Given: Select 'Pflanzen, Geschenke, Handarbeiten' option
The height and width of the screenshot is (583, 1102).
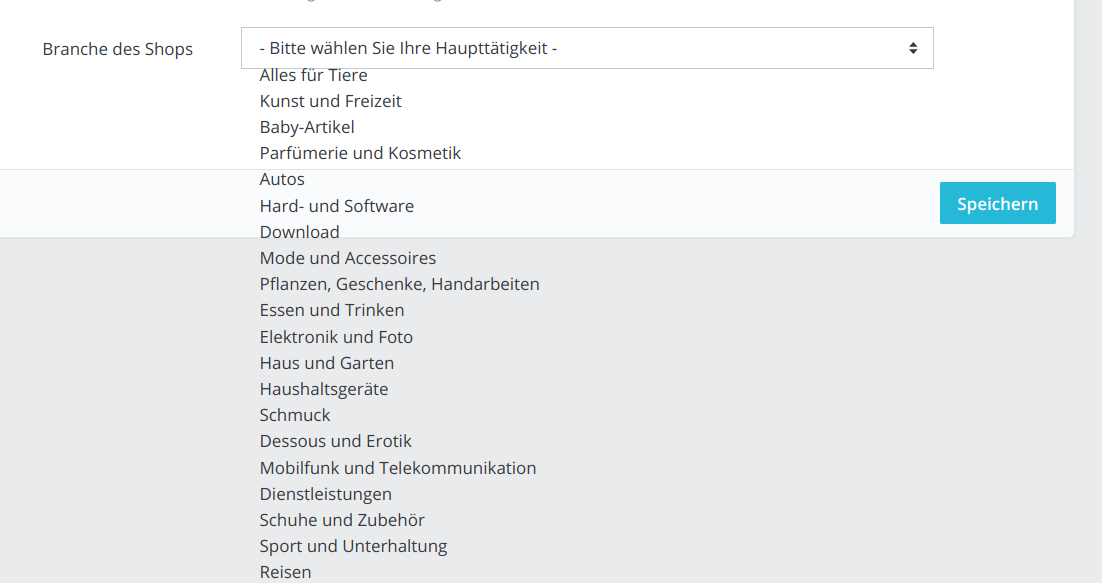Looking at the screenshot, I should click(x=399, y=284).
